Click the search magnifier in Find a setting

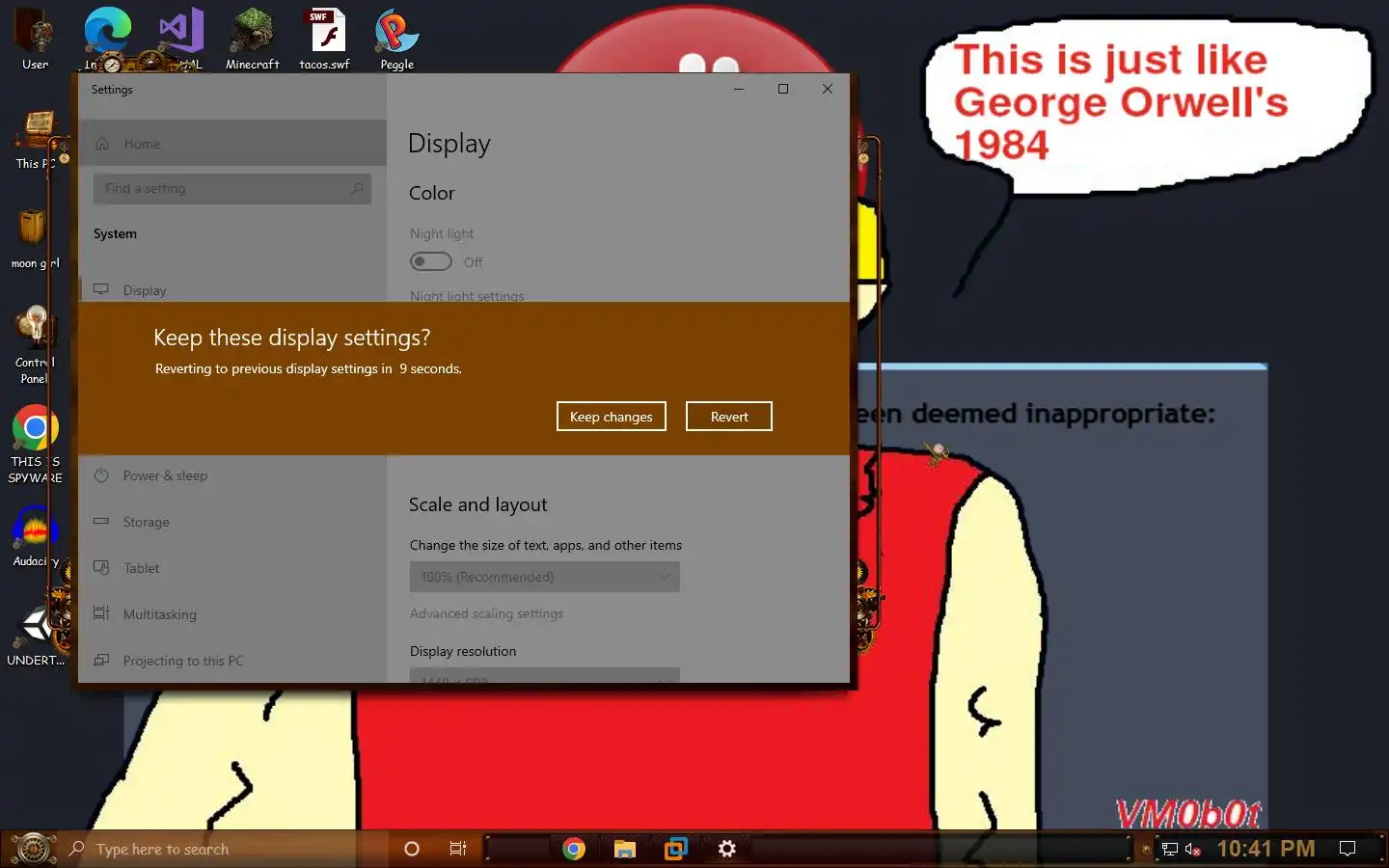pyautogui.click(x=357, y=188)
